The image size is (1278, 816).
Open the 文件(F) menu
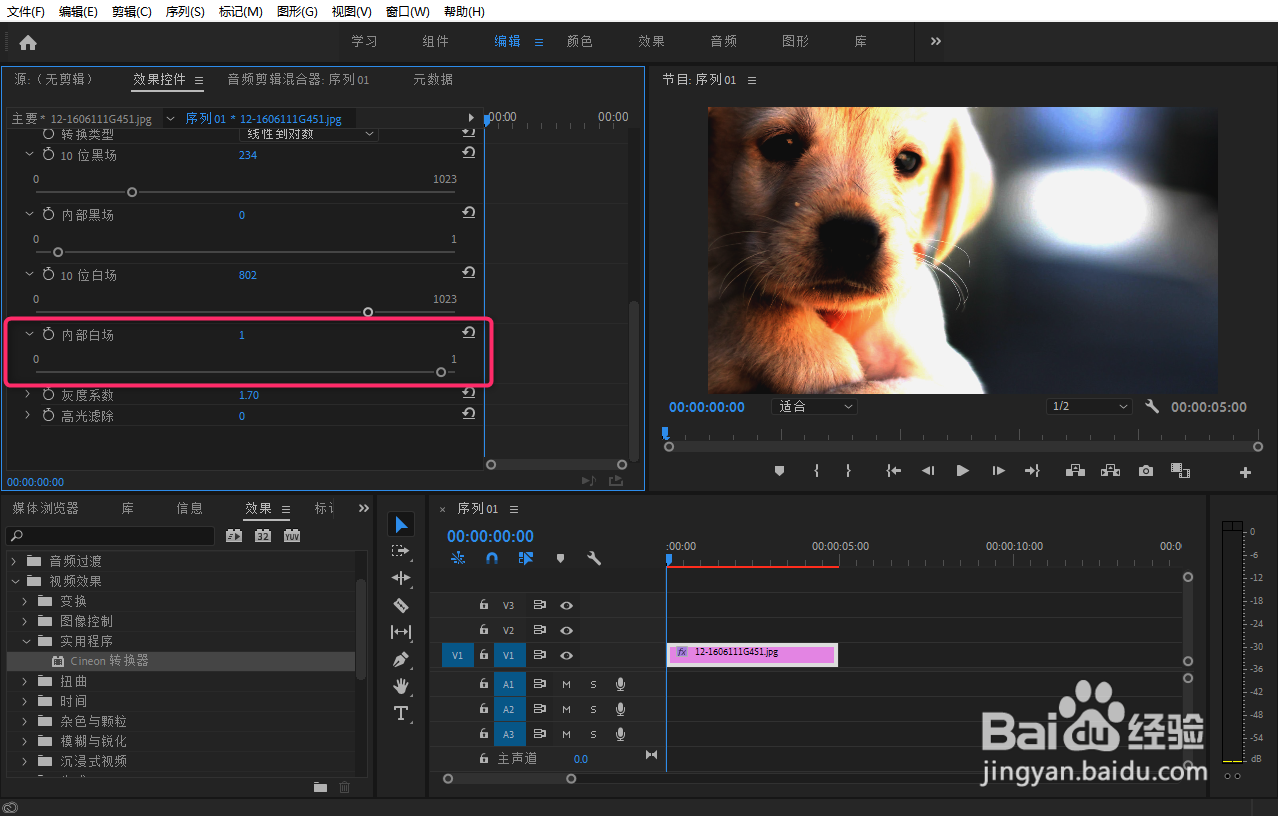point(26,11)
